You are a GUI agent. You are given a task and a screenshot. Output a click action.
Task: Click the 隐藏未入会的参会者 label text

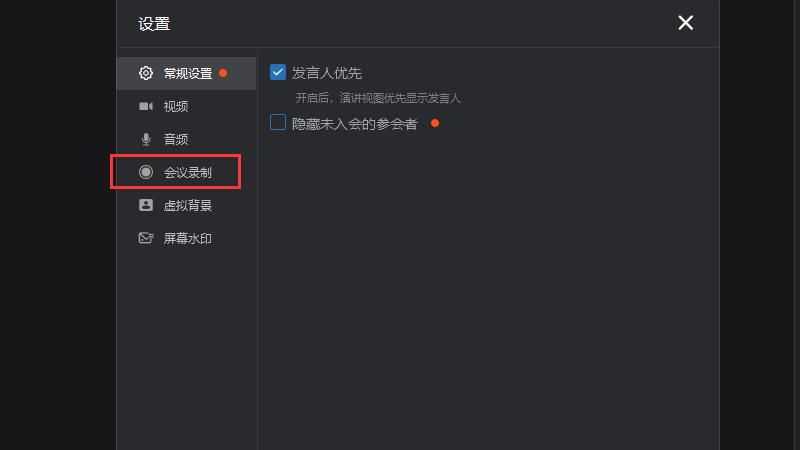coord(354,124)
